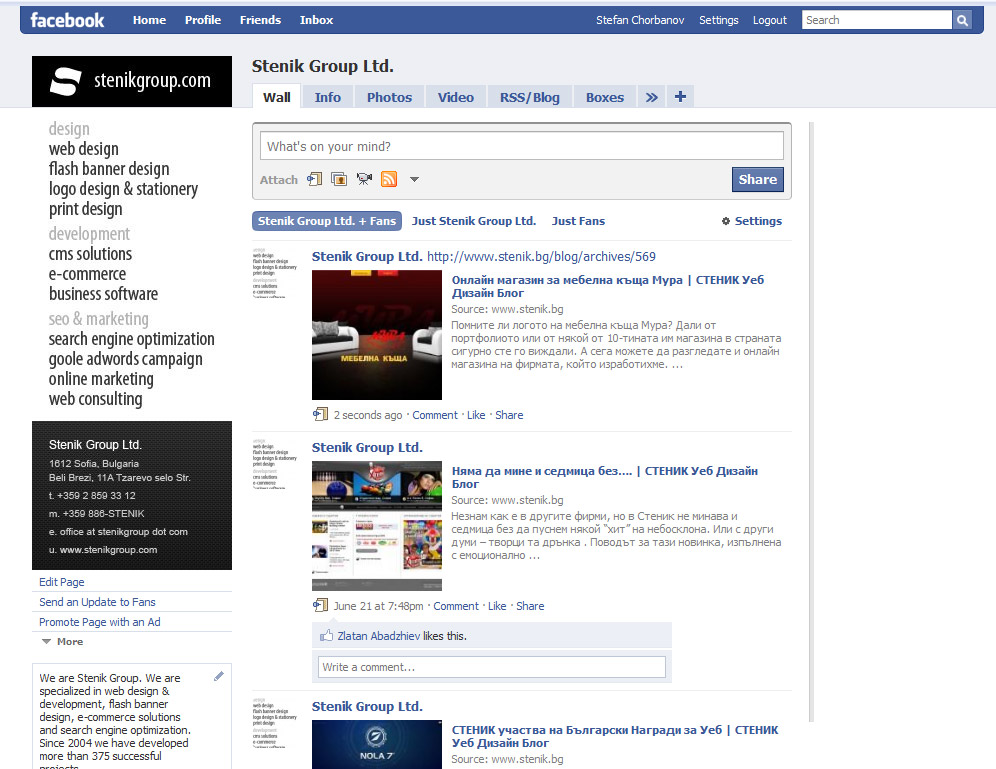Open 'СТЕНИК участва на Български Награди за Уеб' article

coord(615,737)
